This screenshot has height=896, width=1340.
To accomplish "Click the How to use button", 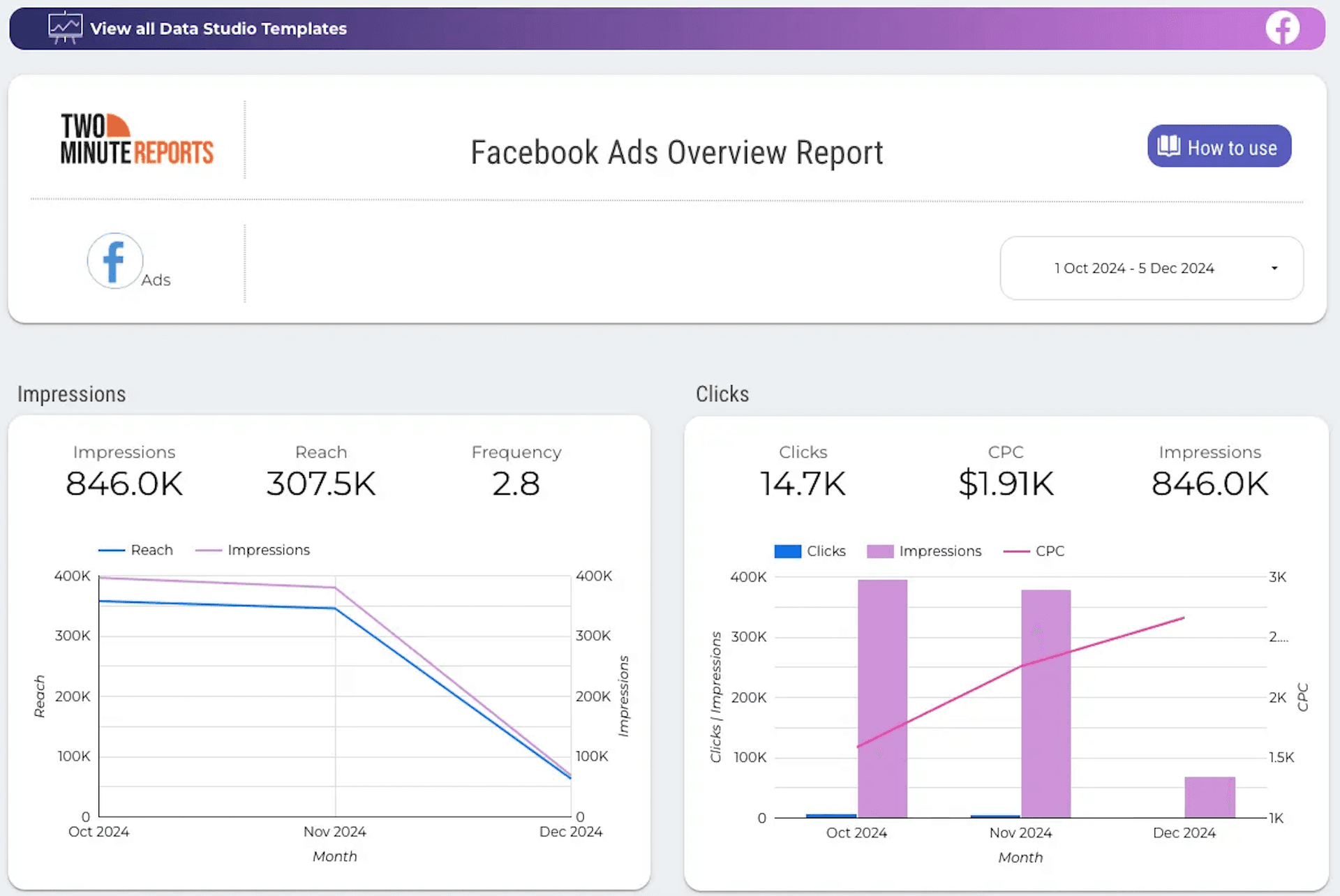I will [1219, 146].
